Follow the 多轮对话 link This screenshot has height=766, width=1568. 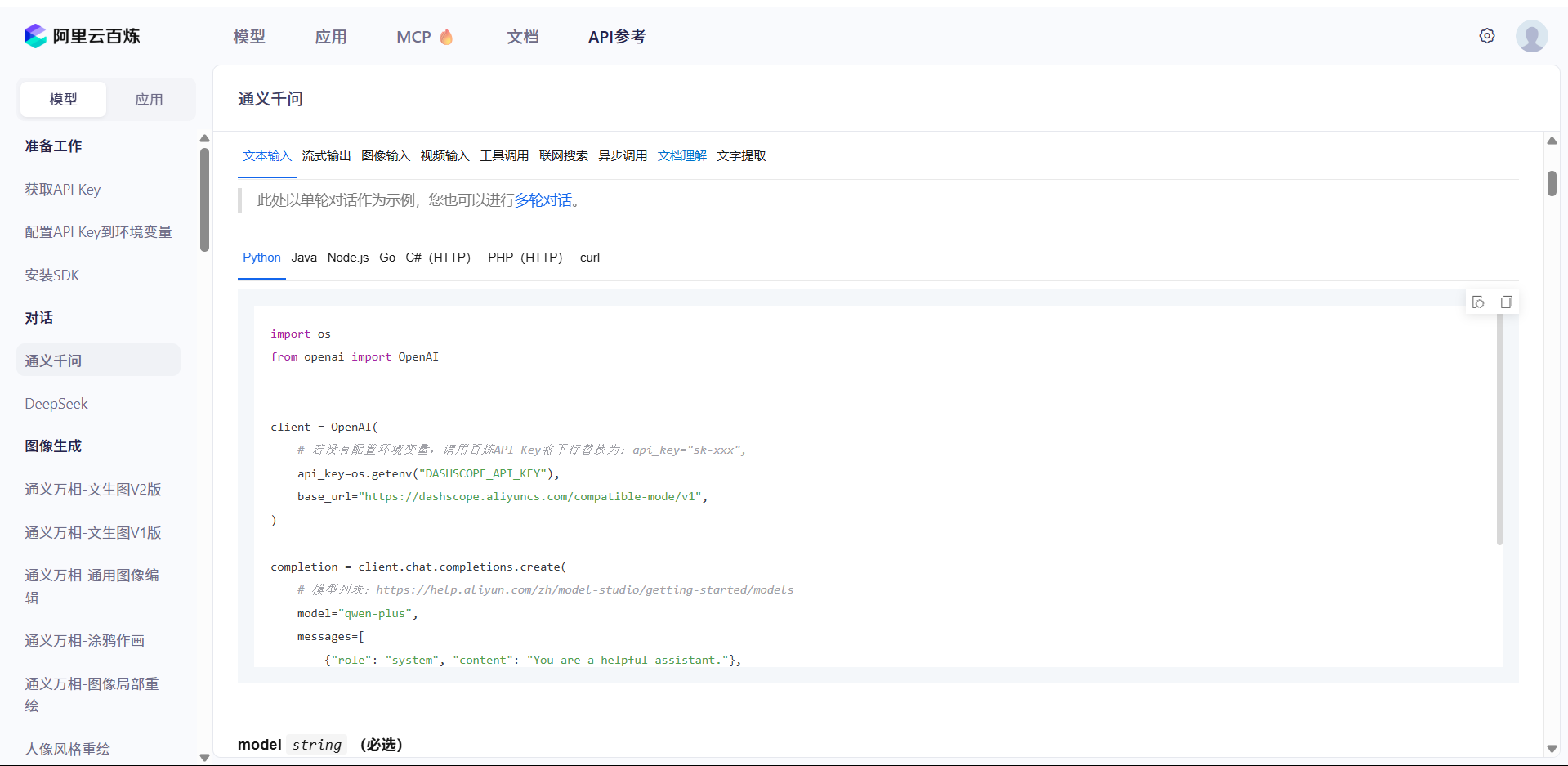pos(543,200)
